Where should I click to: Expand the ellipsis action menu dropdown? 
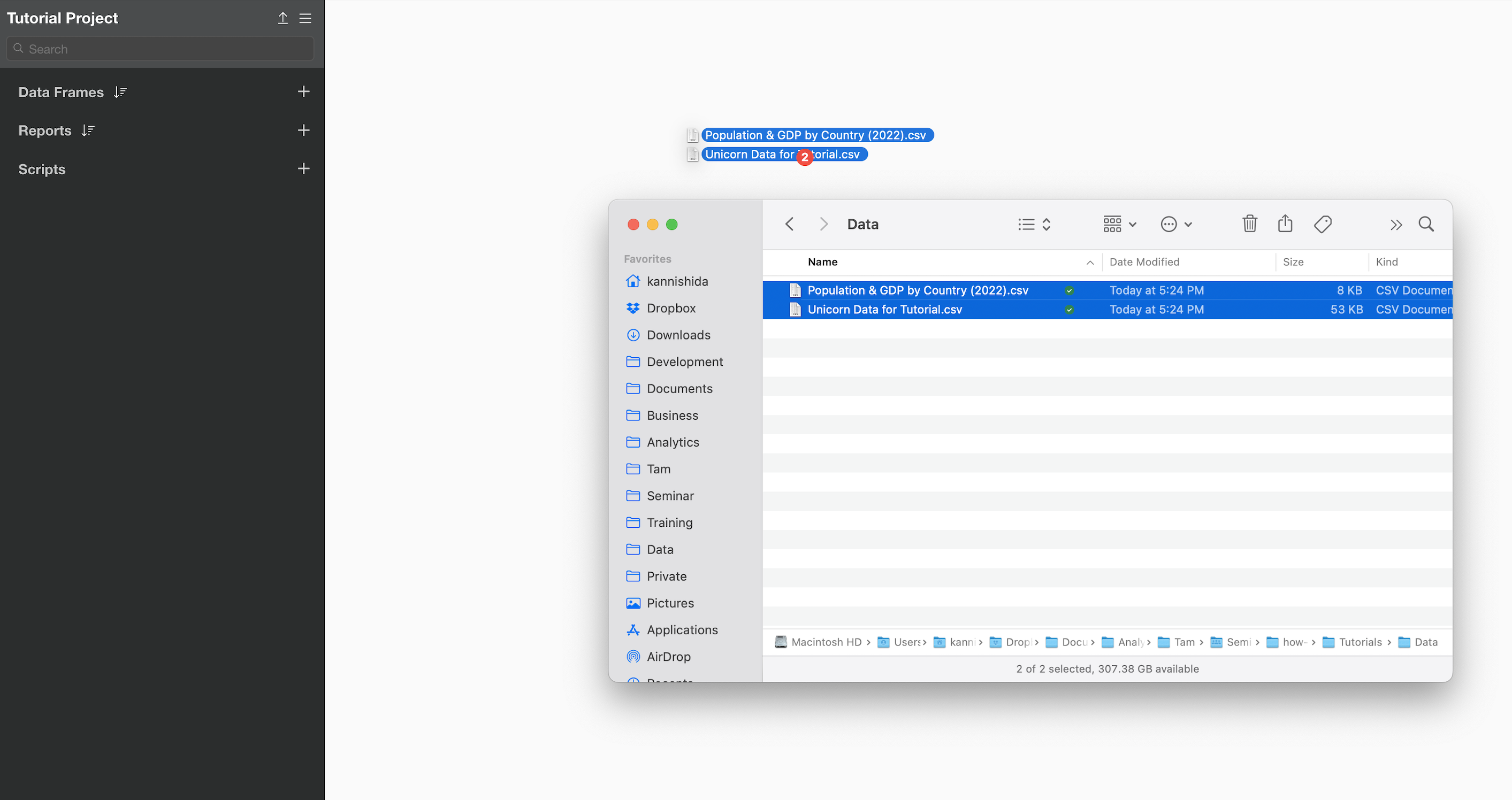[1176, 224]
